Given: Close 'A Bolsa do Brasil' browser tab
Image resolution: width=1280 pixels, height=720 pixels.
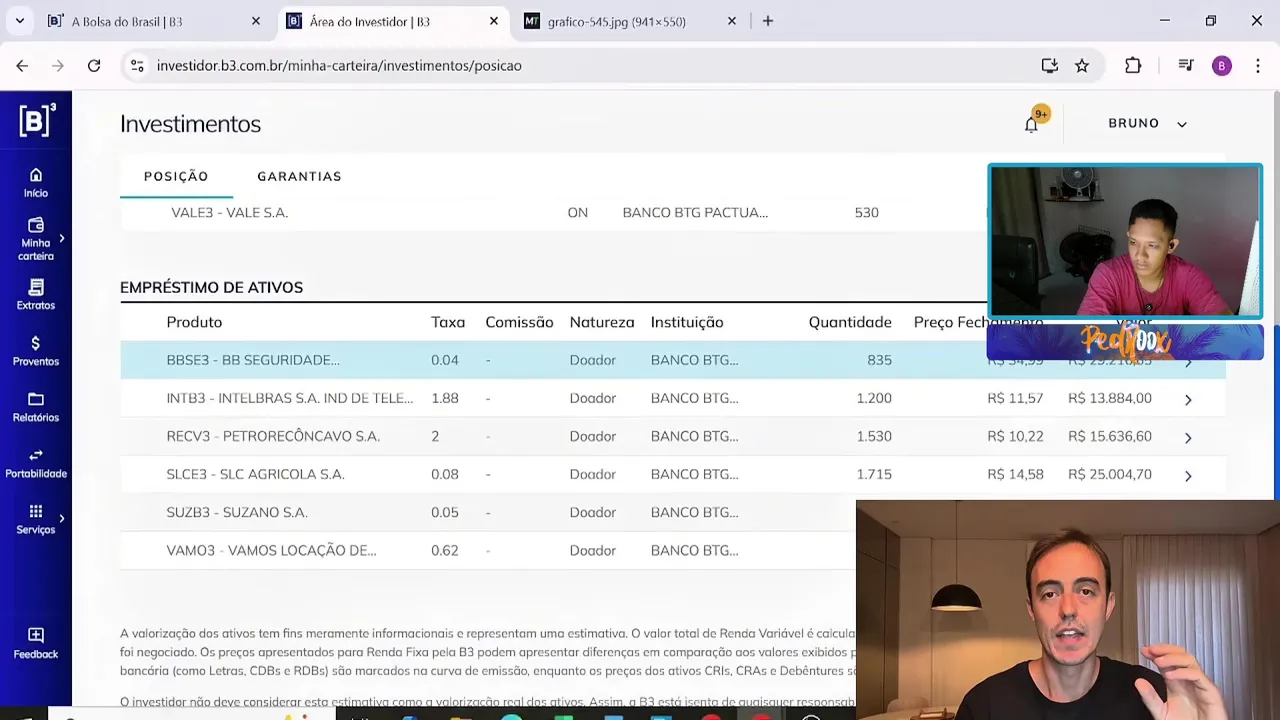Looking at the screenshot, I should [x=256, y=21].
